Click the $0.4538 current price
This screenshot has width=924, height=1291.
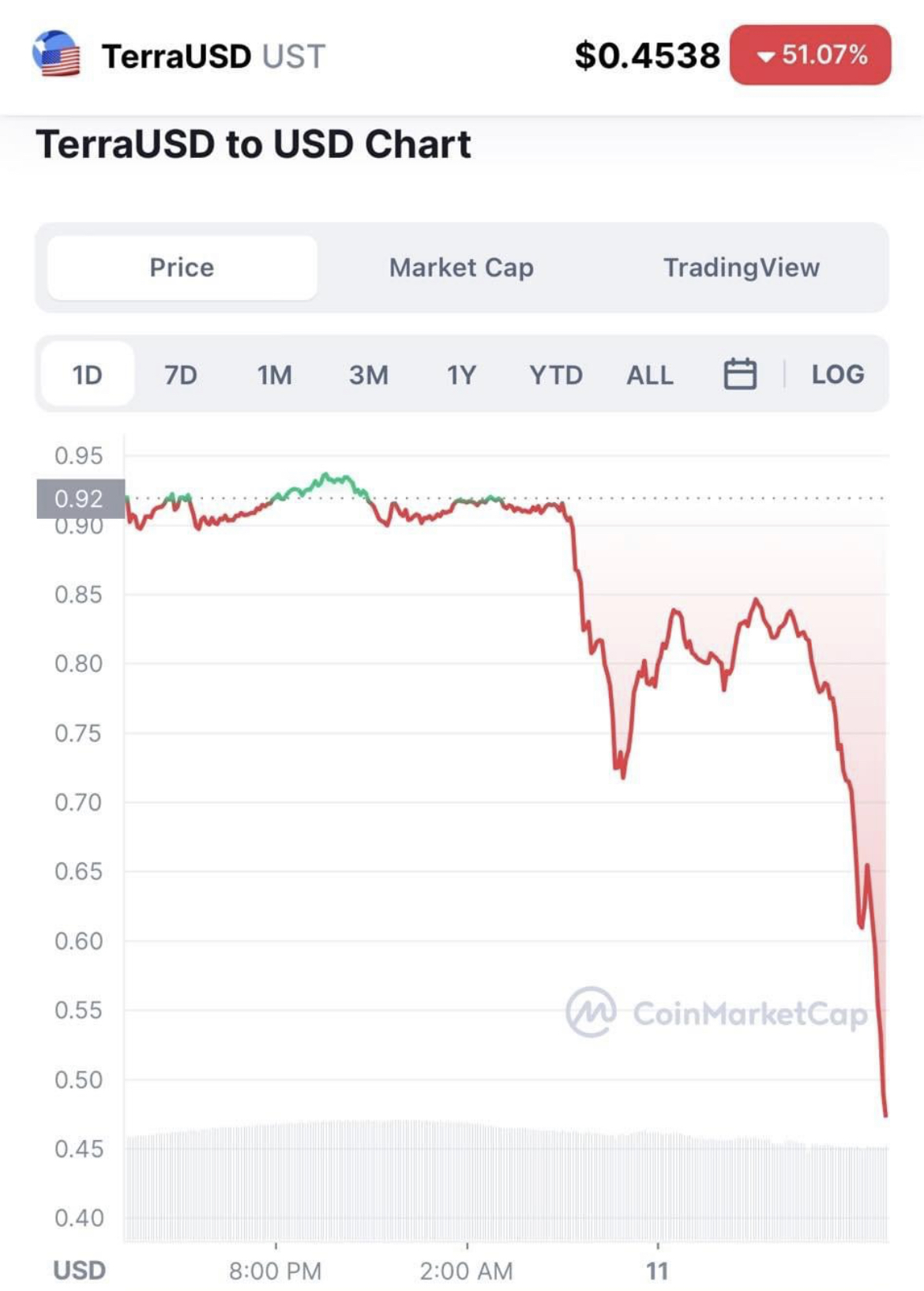[647, 55]
